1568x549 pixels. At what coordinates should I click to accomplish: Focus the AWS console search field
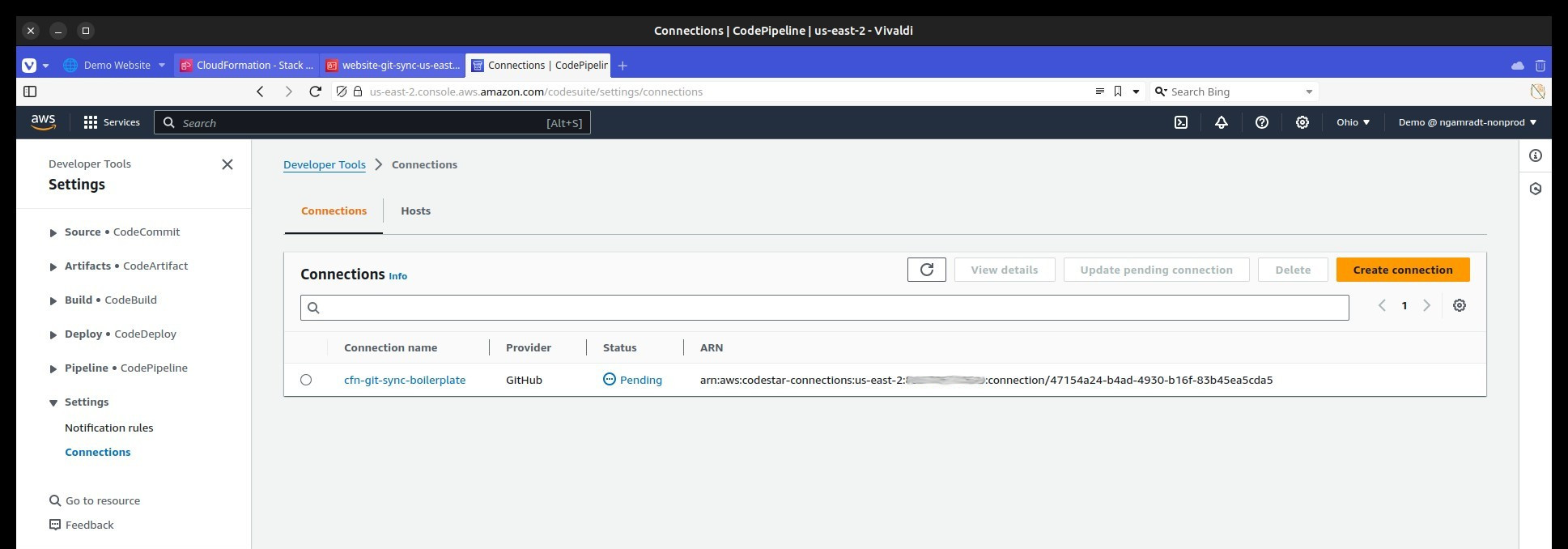(372, 122)
